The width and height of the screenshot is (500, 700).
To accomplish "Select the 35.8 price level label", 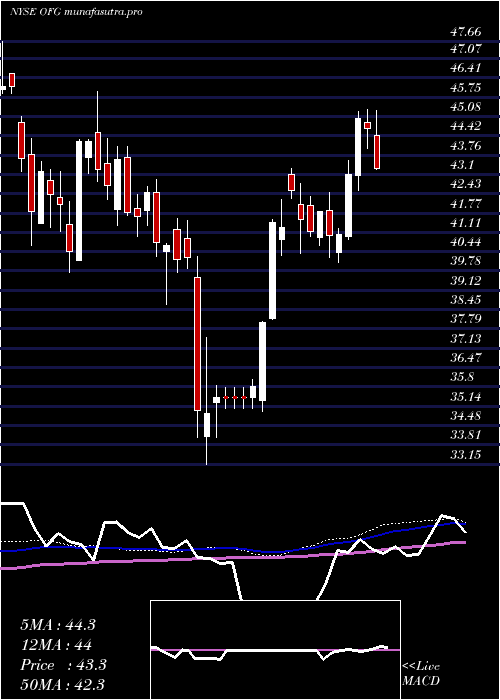I will [x=462, y=377].
